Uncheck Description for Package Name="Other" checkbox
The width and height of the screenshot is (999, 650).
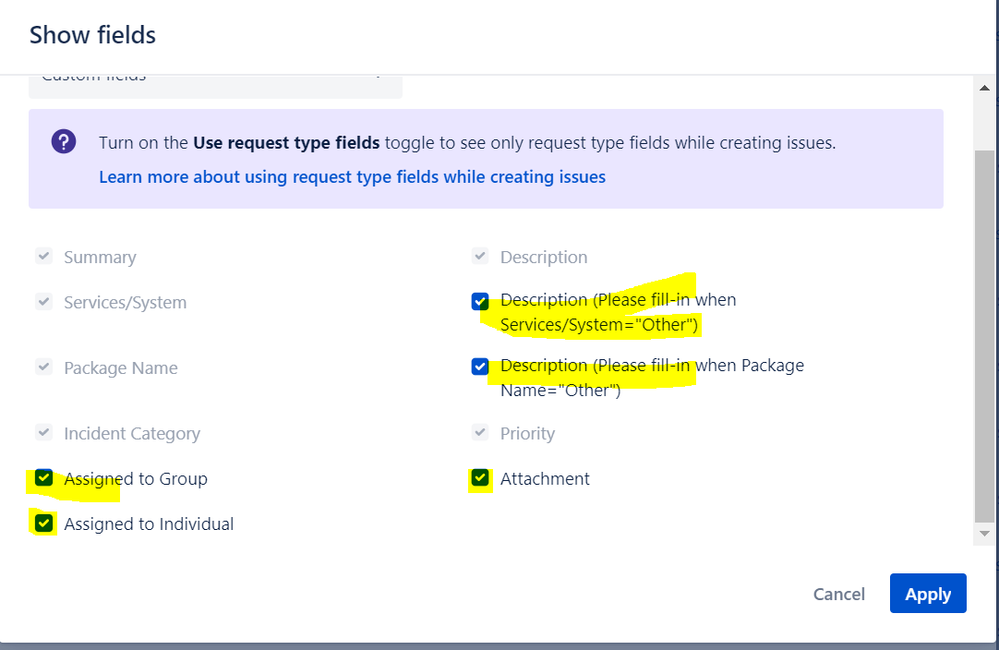pos(480,366)
